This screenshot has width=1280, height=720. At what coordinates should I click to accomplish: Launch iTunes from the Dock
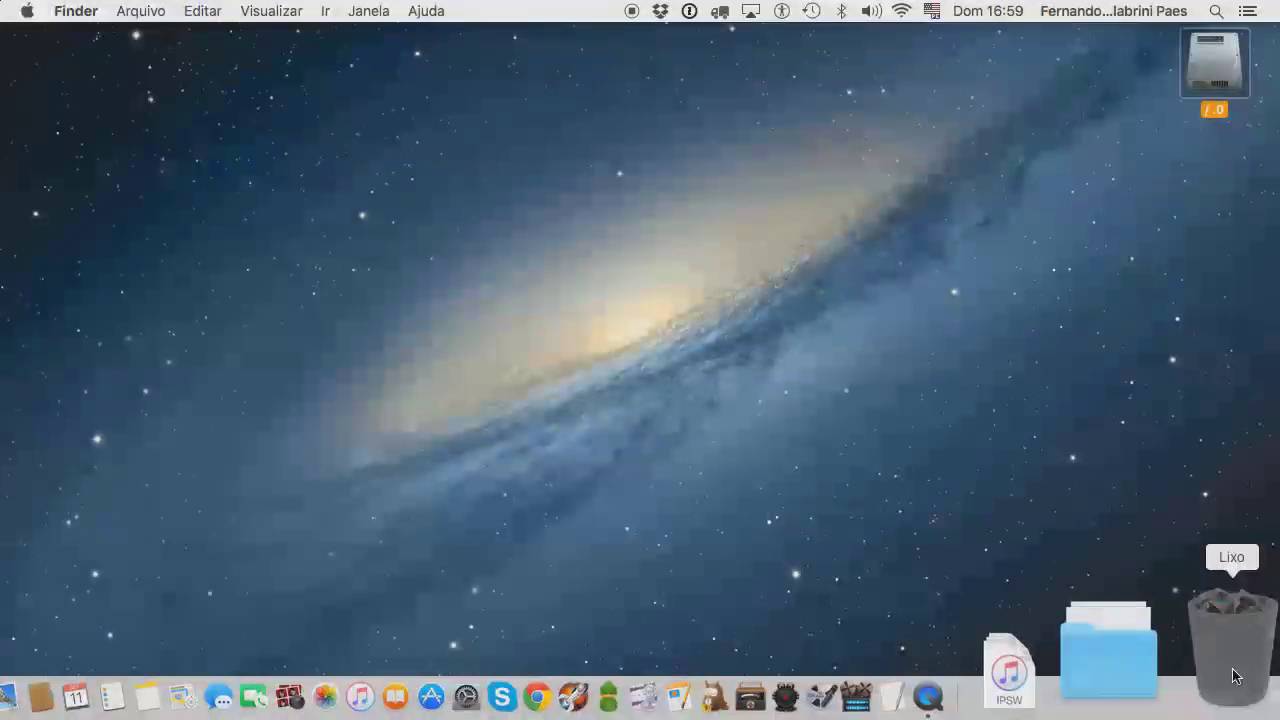360,697
